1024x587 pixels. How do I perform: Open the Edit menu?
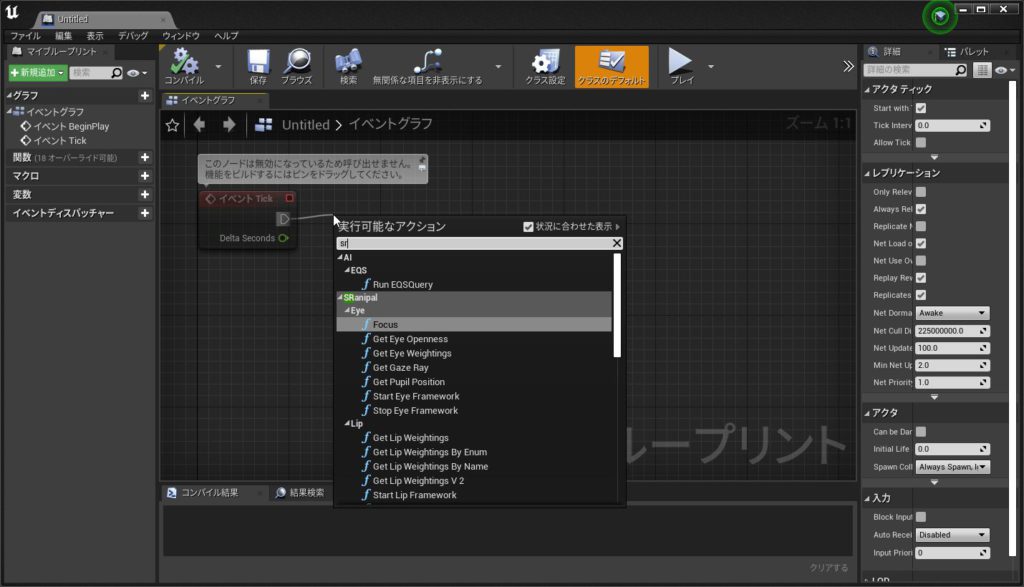(x=63, y=36)
